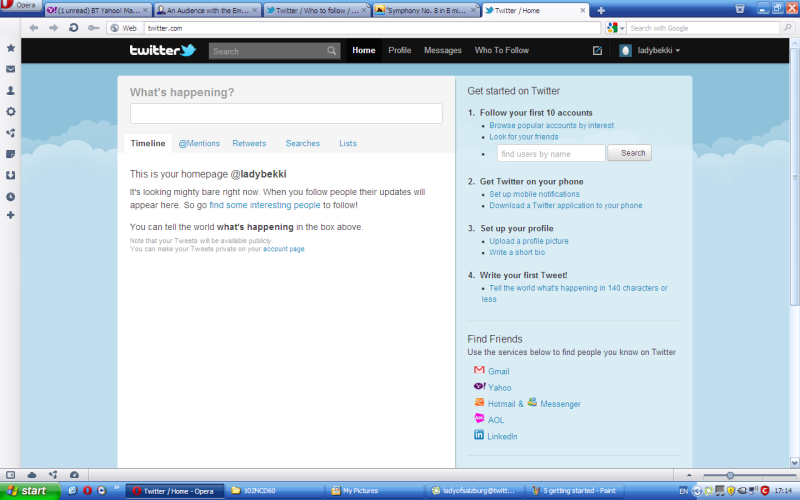Select the Timeline tab
Image resolution: width=800 pixels, height=500 pixels.
pos(148,143)
